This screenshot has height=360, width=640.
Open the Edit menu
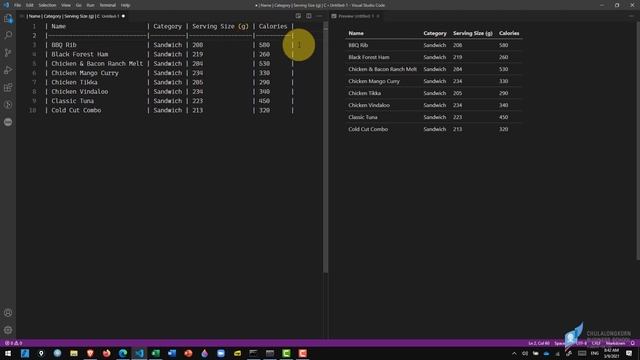tap(29, 5)
